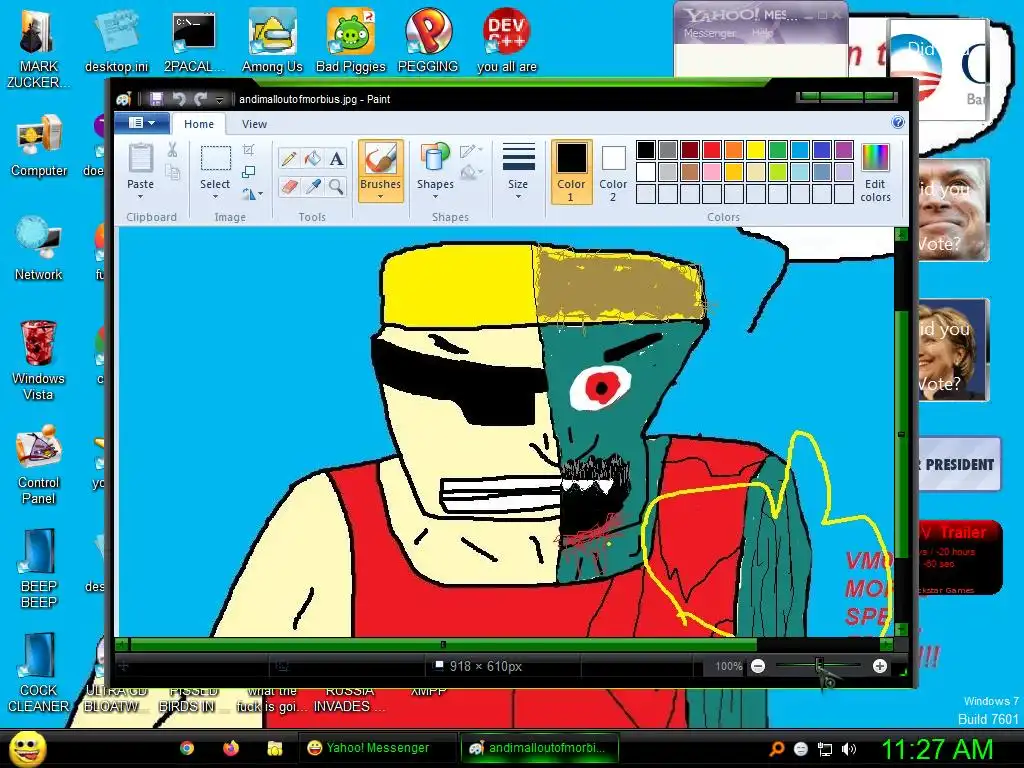The width and height of the screenshot is (1024, 768).
Task: Open the BEEP BEEP desktop icon
Action: pos(39,568)
